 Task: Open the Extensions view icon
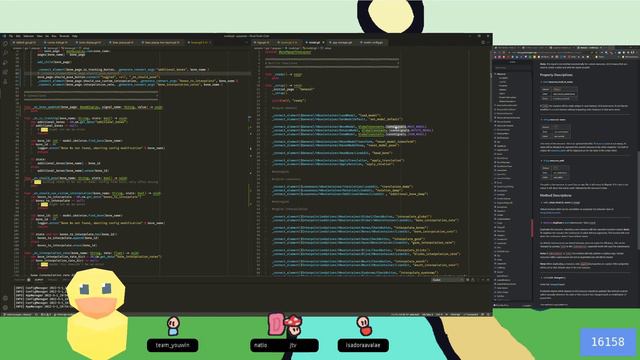(x=5, y=81)
